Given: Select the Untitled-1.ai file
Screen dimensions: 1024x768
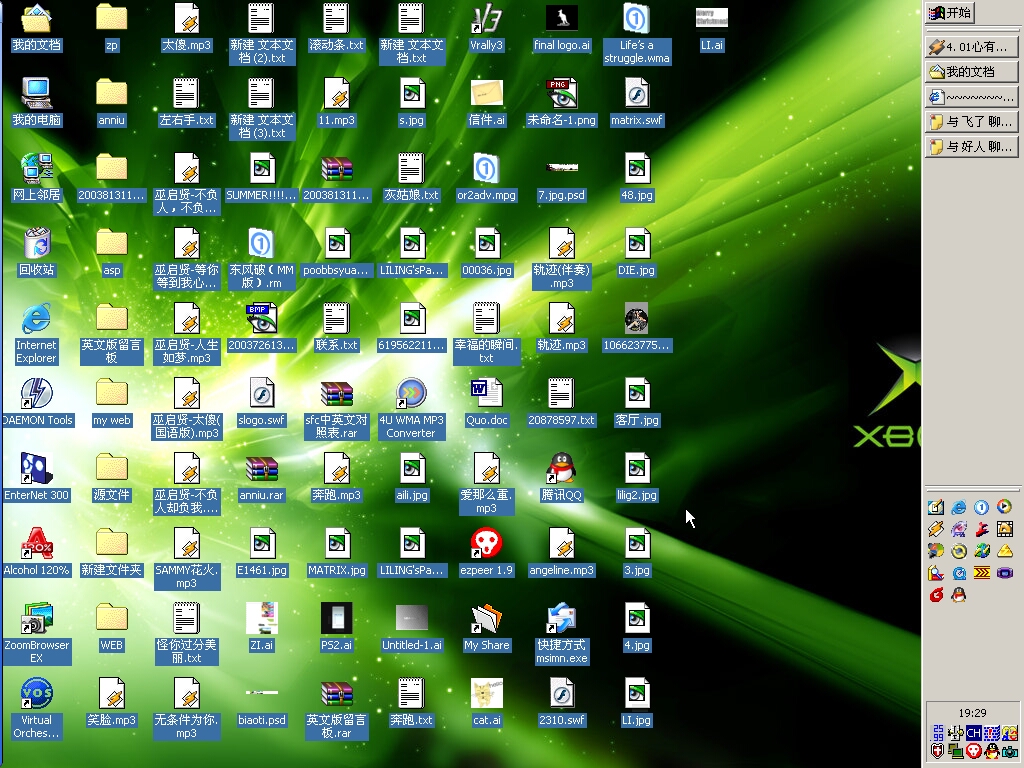Looking at the screenshot, I should point(411,628).
